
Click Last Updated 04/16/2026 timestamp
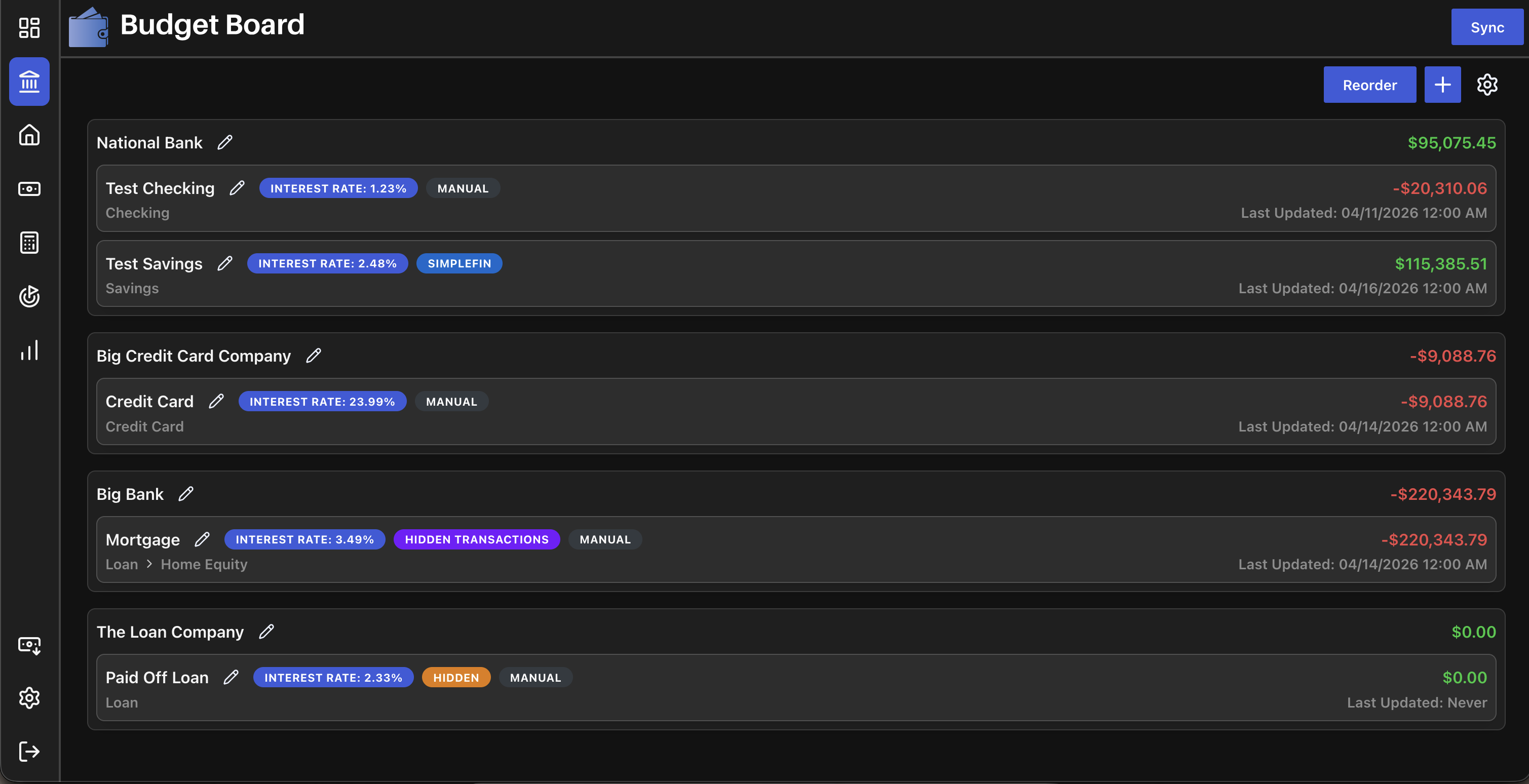pos(1362,288)
